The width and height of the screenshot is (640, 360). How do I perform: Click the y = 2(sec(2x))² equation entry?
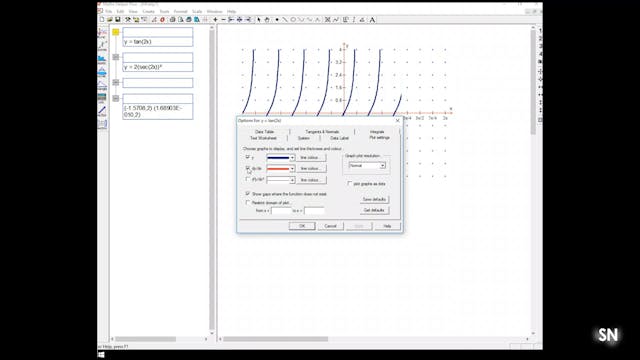click(x=158, y=67)
